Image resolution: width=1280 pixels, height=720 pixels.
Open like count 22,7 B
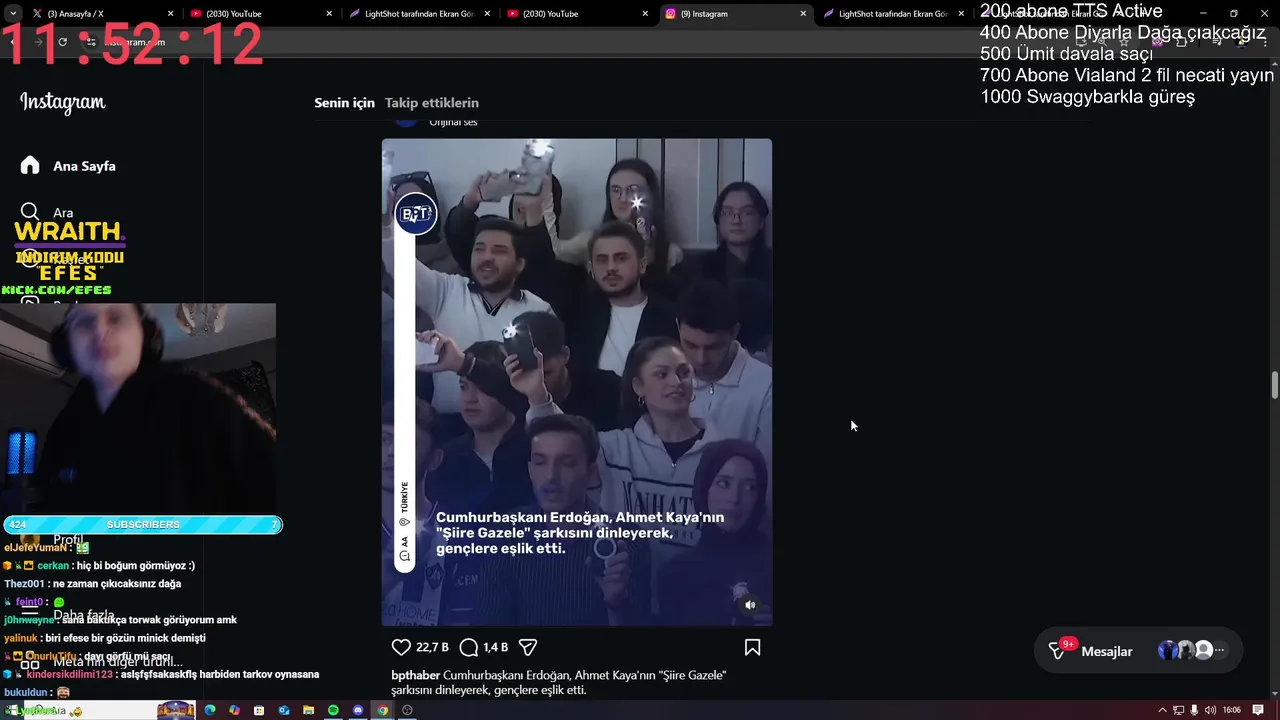[x=432, y=647]
